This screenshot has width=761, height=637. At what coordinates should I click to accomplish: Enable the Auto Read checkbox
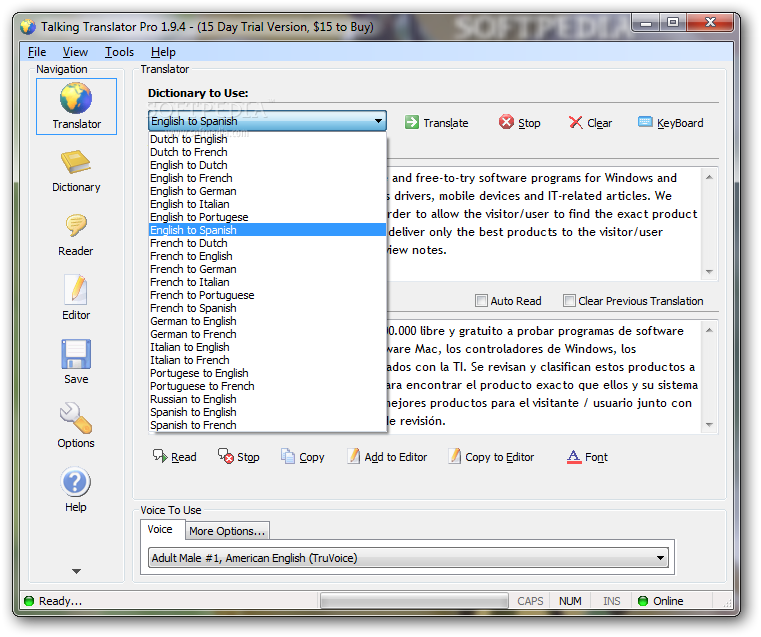(481, 301)
